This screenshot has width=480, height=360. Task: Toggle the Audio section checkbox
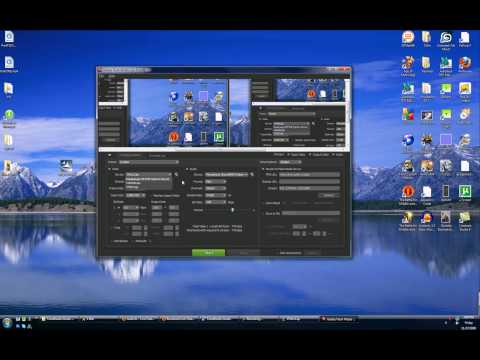pos(187,169)
